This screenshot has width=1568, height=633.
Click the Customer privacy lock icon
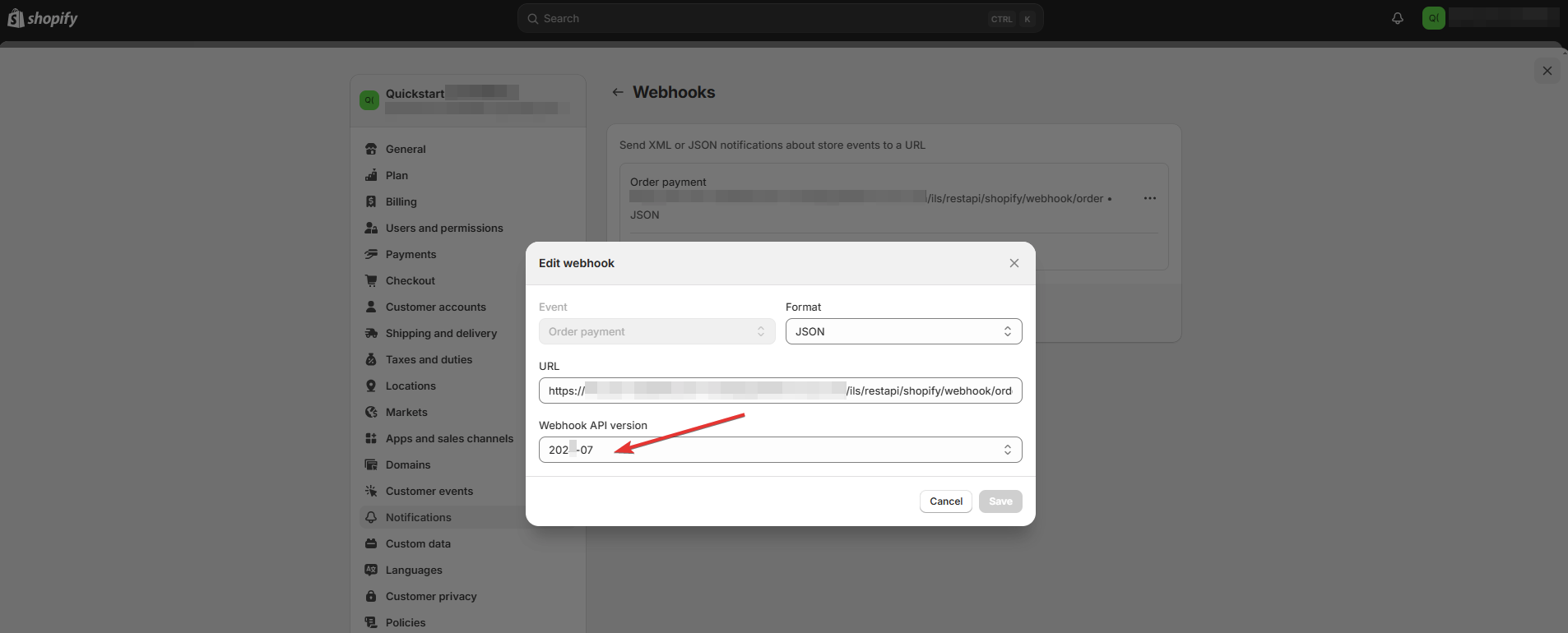[371, 596]
